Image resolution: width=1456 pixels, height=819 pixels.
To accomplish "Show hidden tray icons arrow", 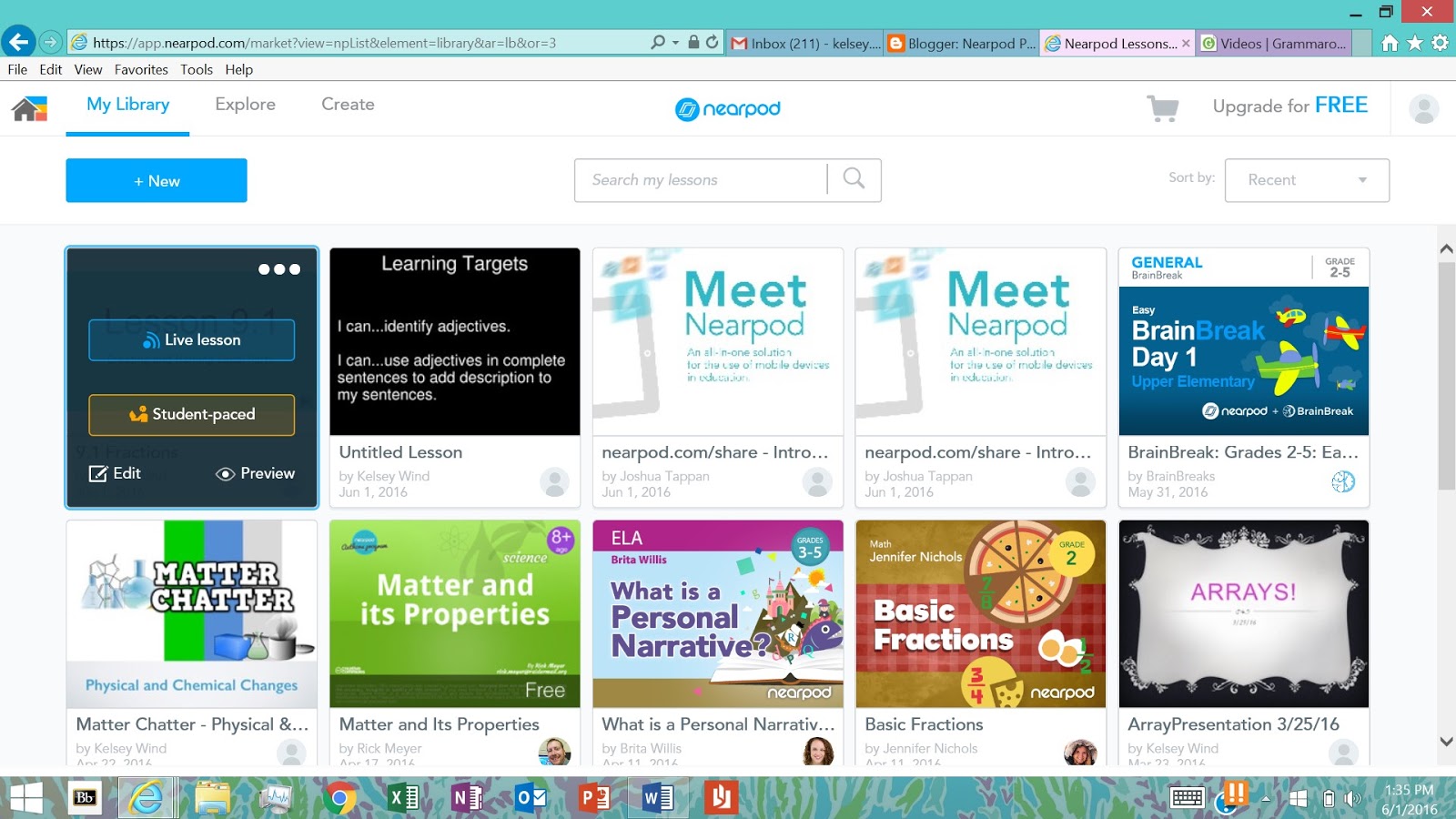I will (x=1265, y=799).
